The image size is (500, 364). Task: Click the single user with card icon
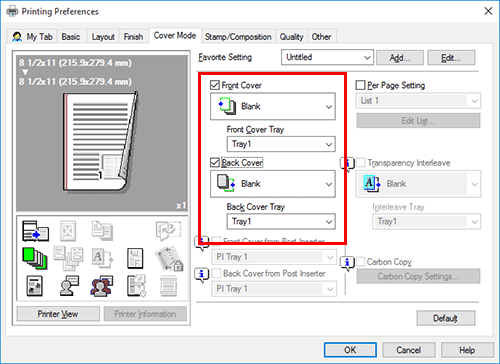pyautogui.click(x=69, y=286)
